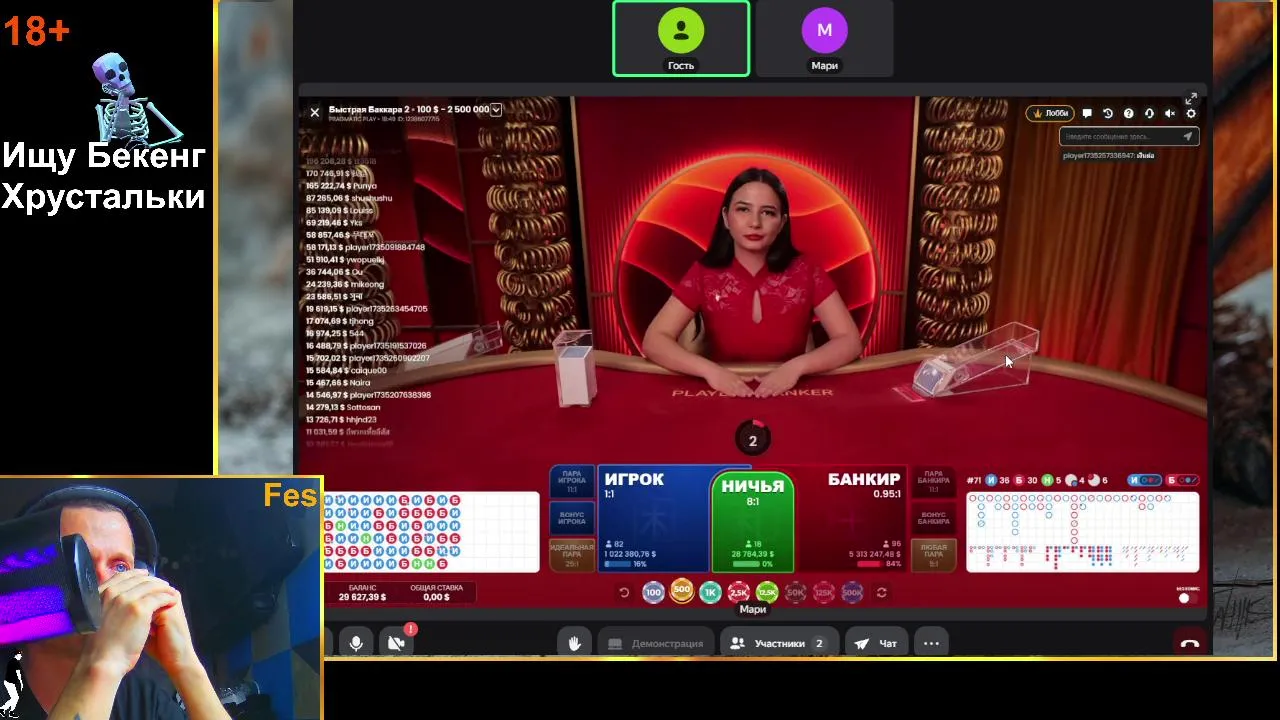Place side bet Любая Пара
1280x720 pixels.
(933, 554)
